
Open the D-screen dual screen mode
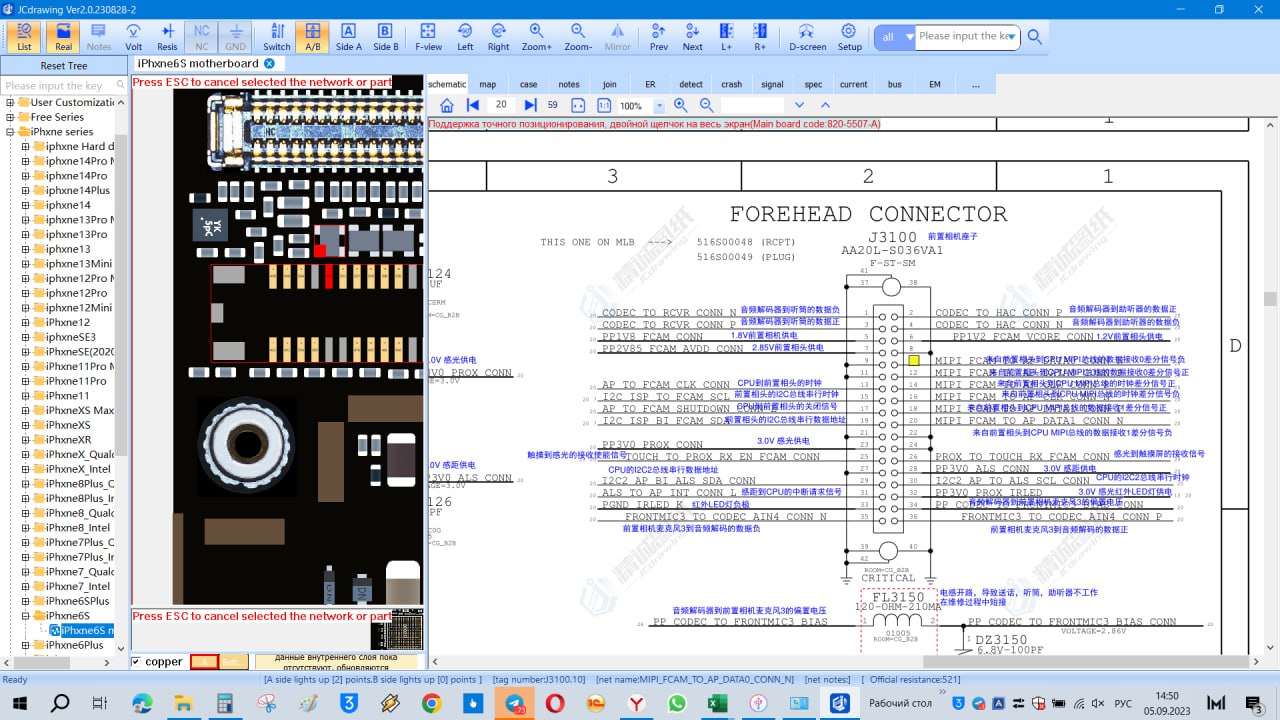point(807,37)
